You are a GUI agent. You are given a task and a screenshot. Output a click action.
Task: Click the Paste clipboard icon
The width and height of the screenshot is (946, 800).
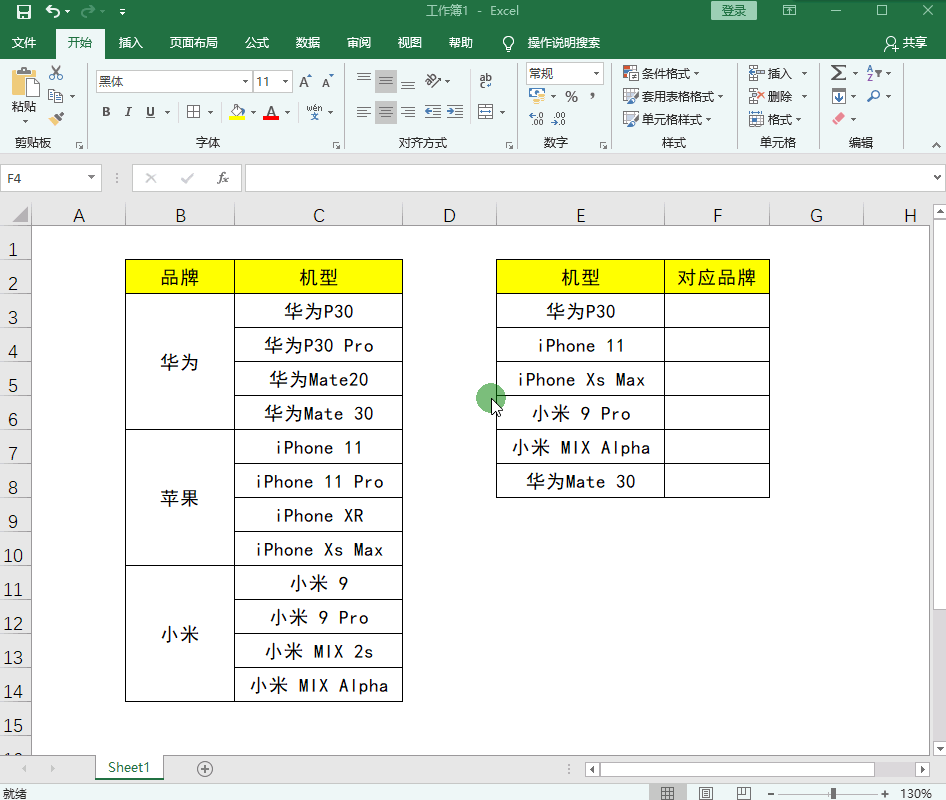pos(25,82)
